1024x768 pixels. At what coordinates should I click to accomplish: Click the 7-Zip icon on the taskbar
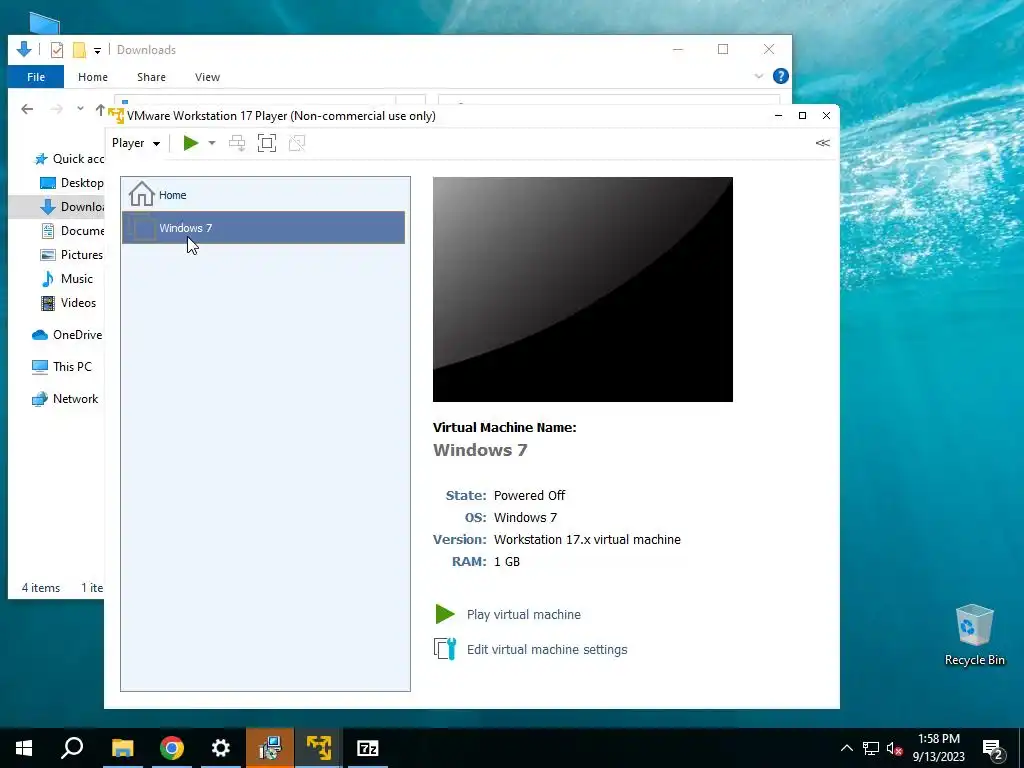point(368,748)
